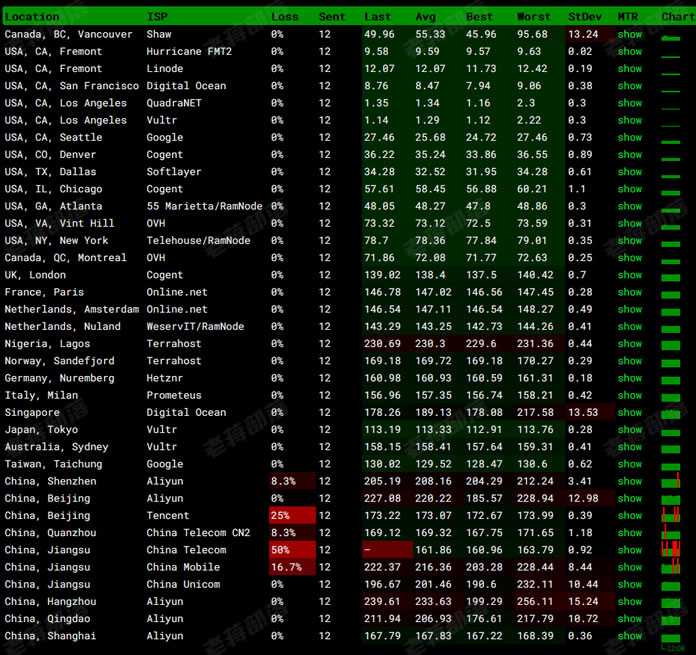
Task: Show MTR for Shenzhen Aliyun row
Action: coord(629,481)
